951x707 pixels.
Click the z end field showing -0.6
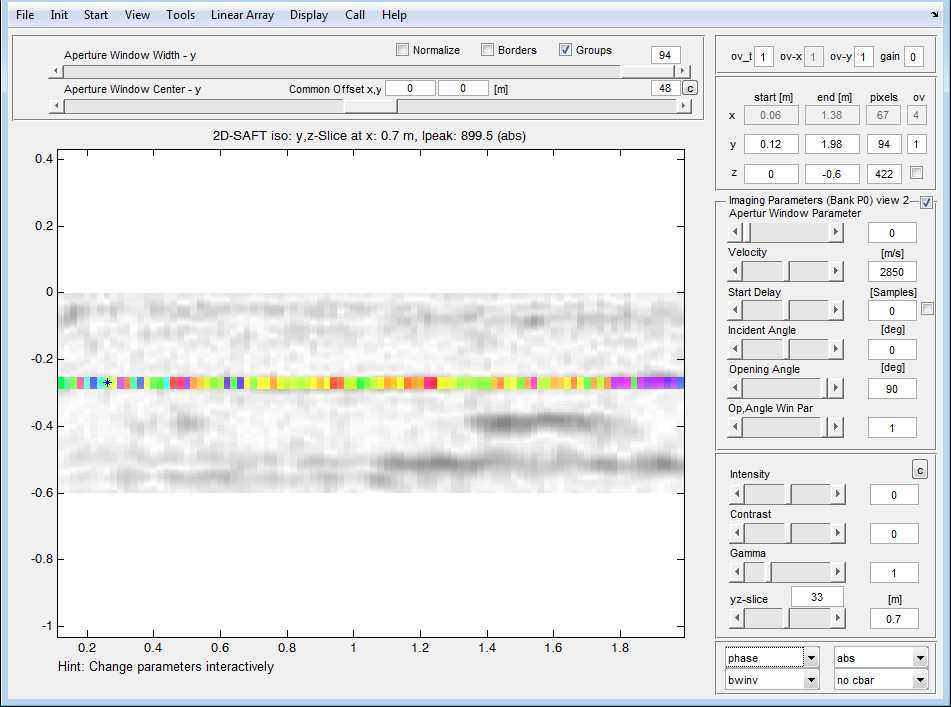(x=832, y=173)
